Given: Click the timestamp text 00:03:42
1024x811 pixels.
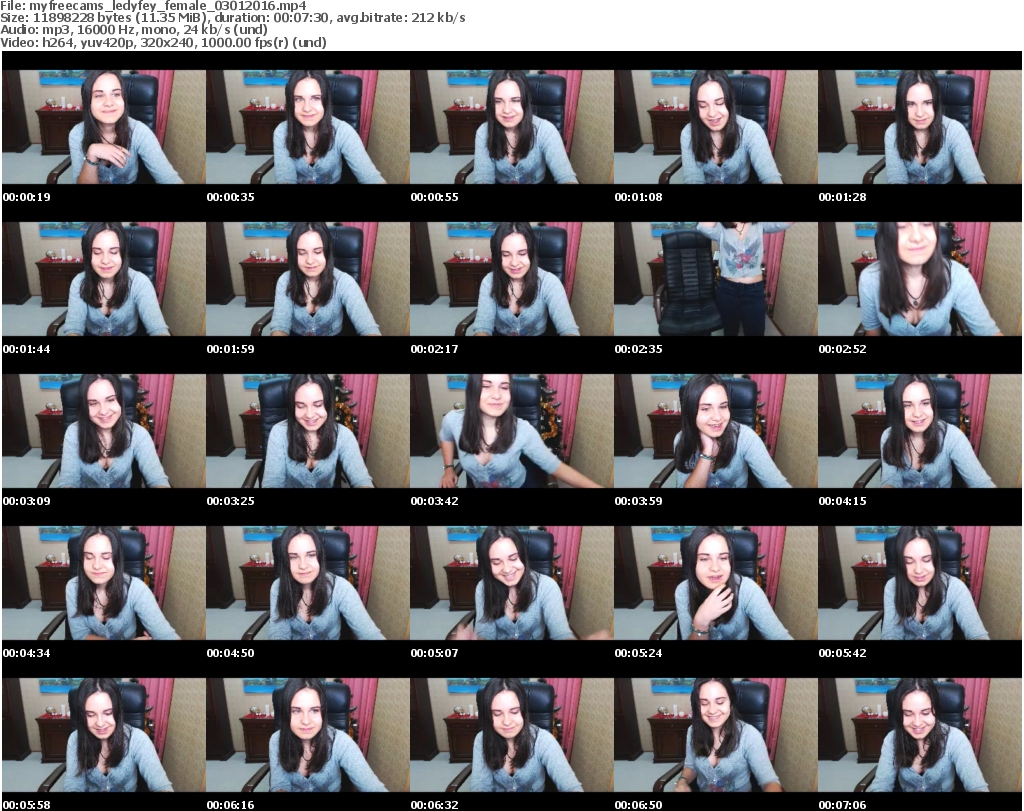Looking at the screenshot, I should point(434,501).
